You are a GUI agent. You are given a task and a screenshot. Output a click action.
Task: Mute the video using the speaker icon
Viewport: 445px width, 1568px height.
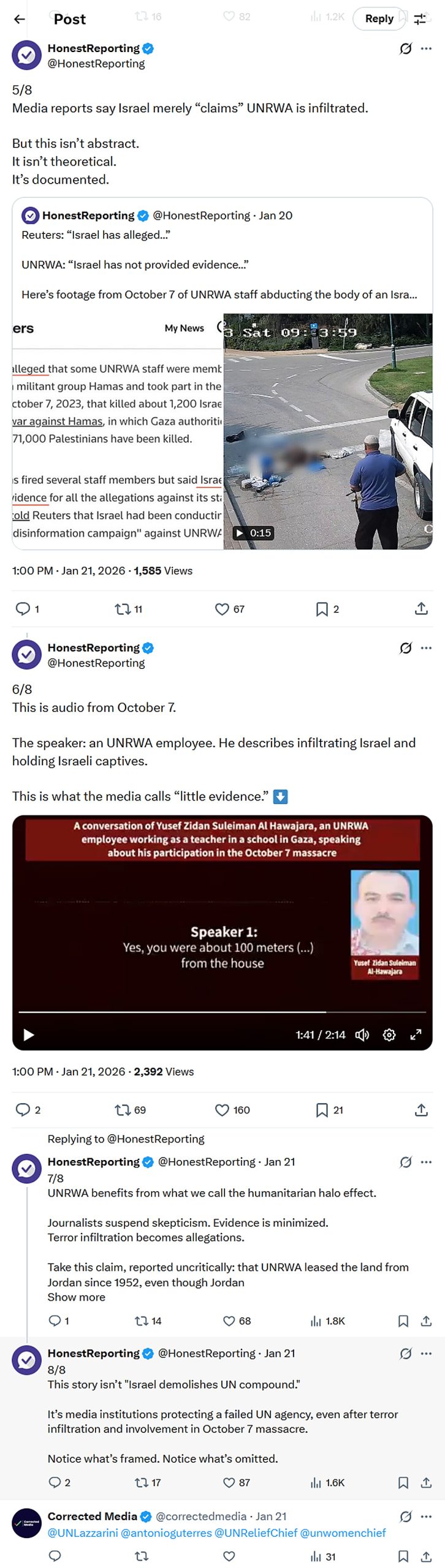[x=362, y=1035]
